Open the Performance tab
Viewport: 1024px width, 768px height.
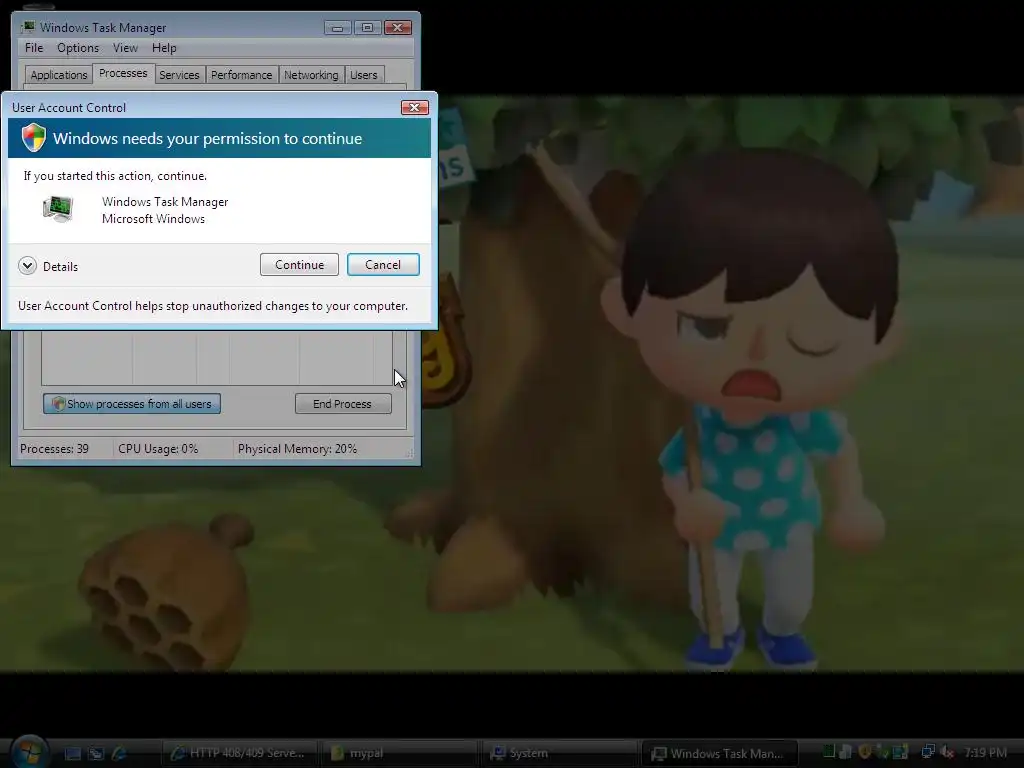pyautogui.click(x=241, y=74)
